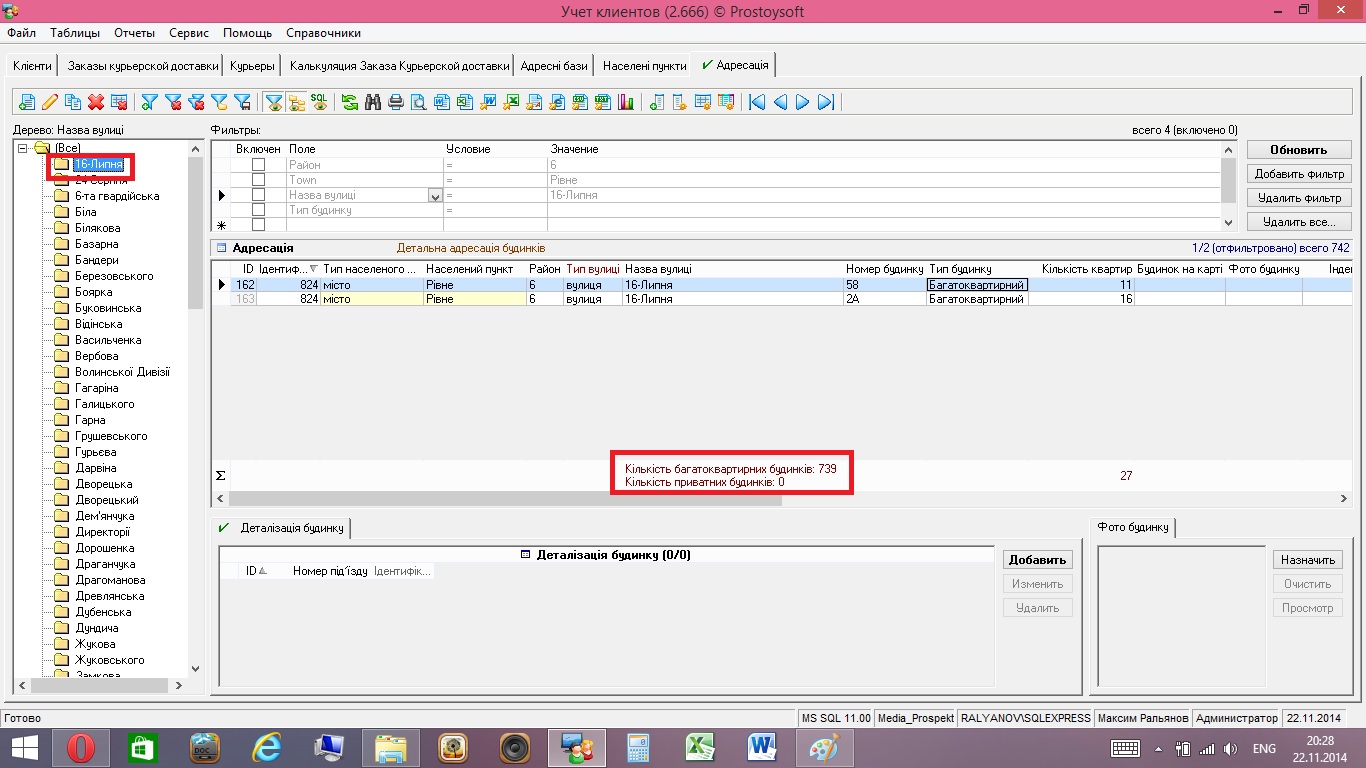Screen dimensions: 1366x768
Task: Enable the Район filter checkbox
Action: [x=258, y=165]
